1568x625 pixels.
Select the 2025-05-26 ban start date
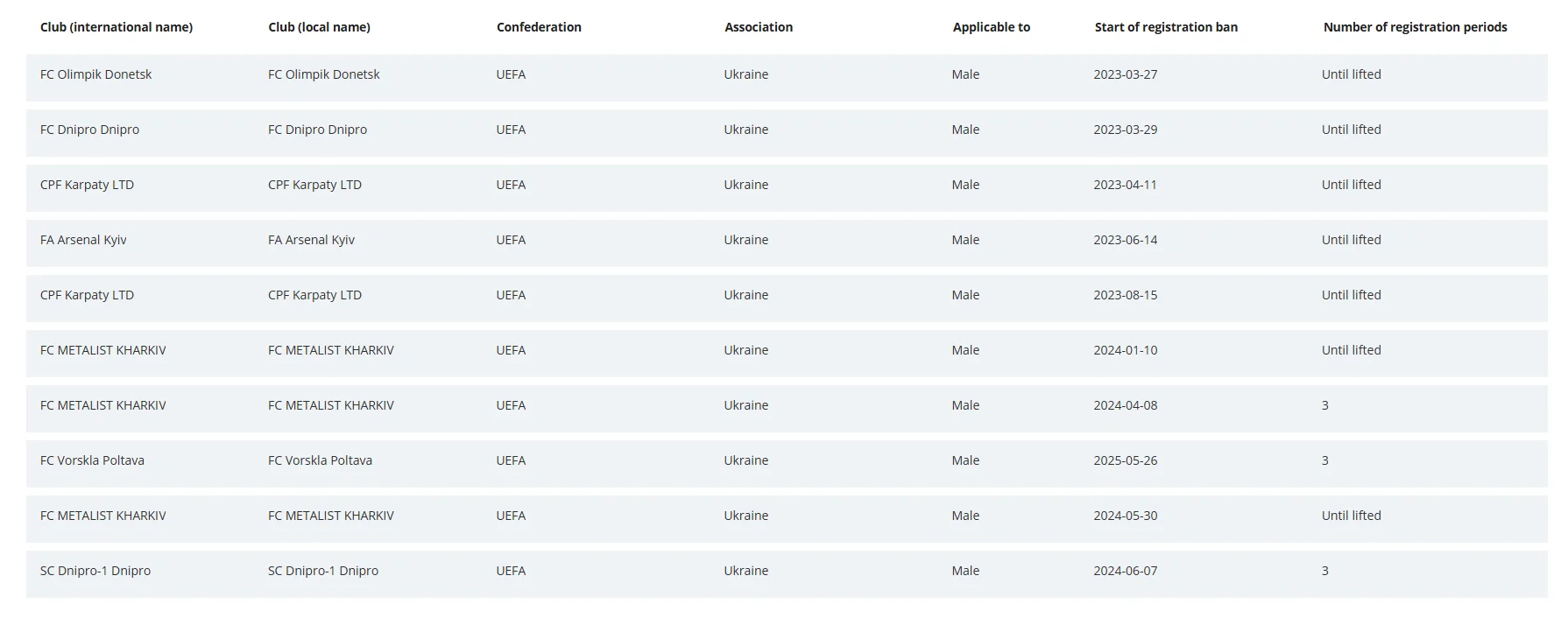(x=1125, y=460)
